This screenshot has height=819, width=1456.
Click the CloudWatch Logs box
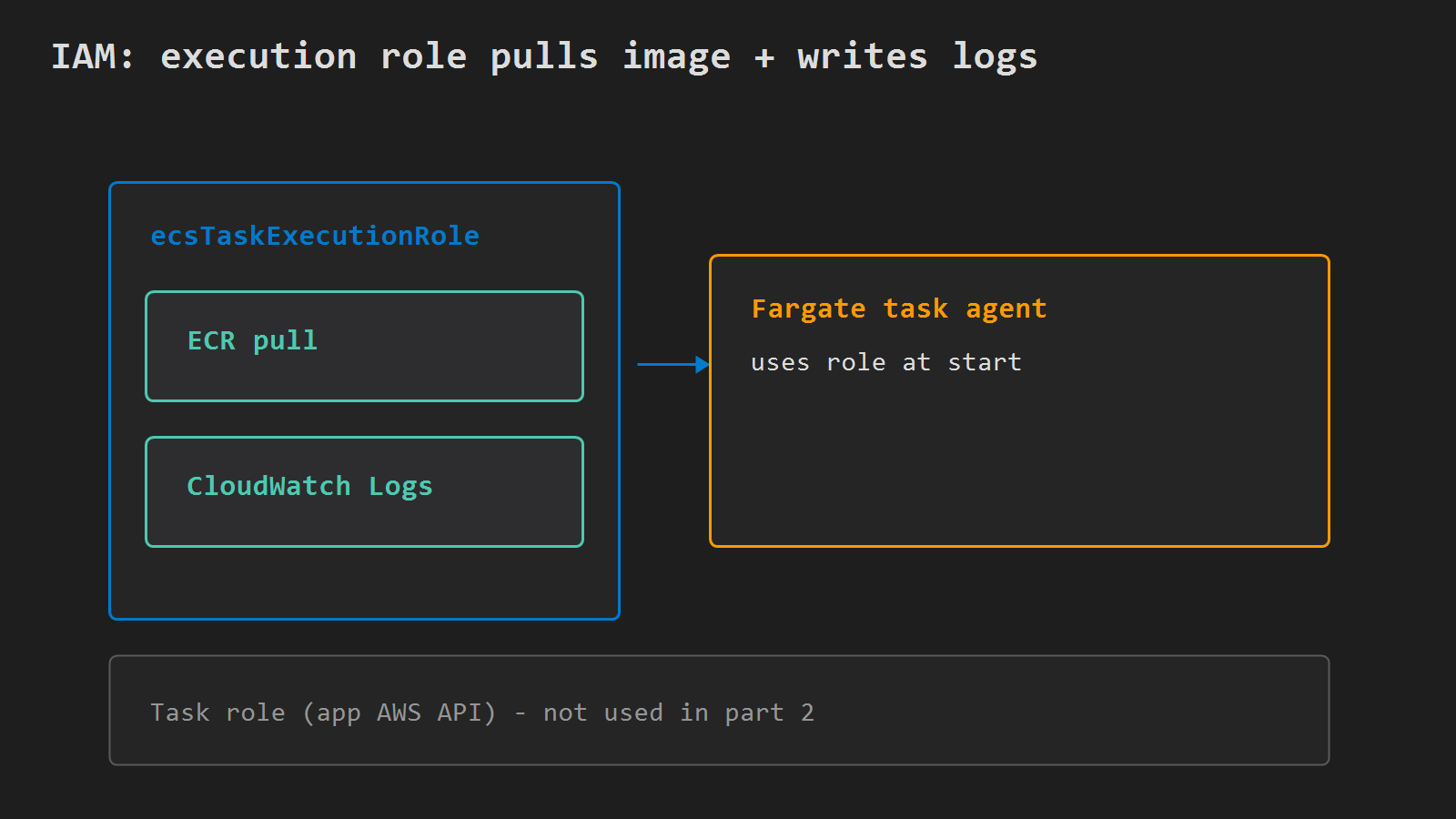364,491
